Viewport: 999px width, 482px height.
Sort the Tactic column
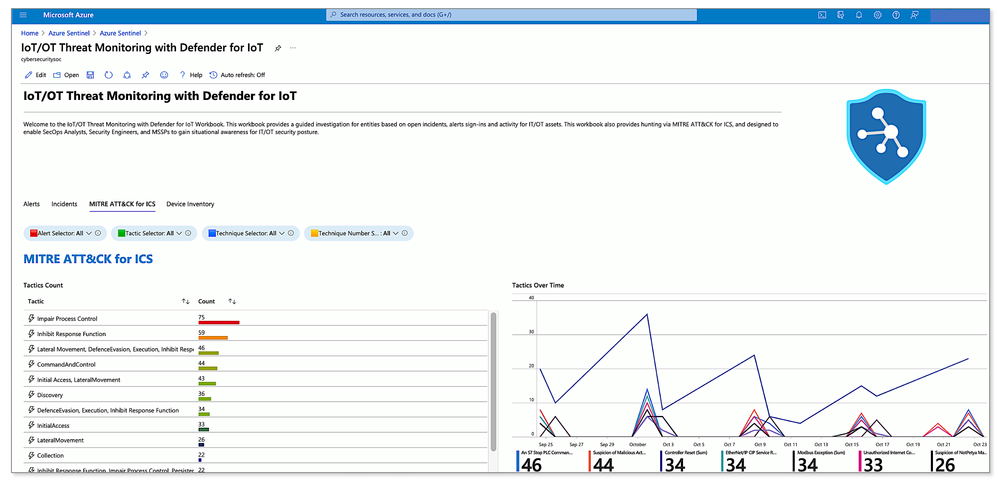pos(185,301)
